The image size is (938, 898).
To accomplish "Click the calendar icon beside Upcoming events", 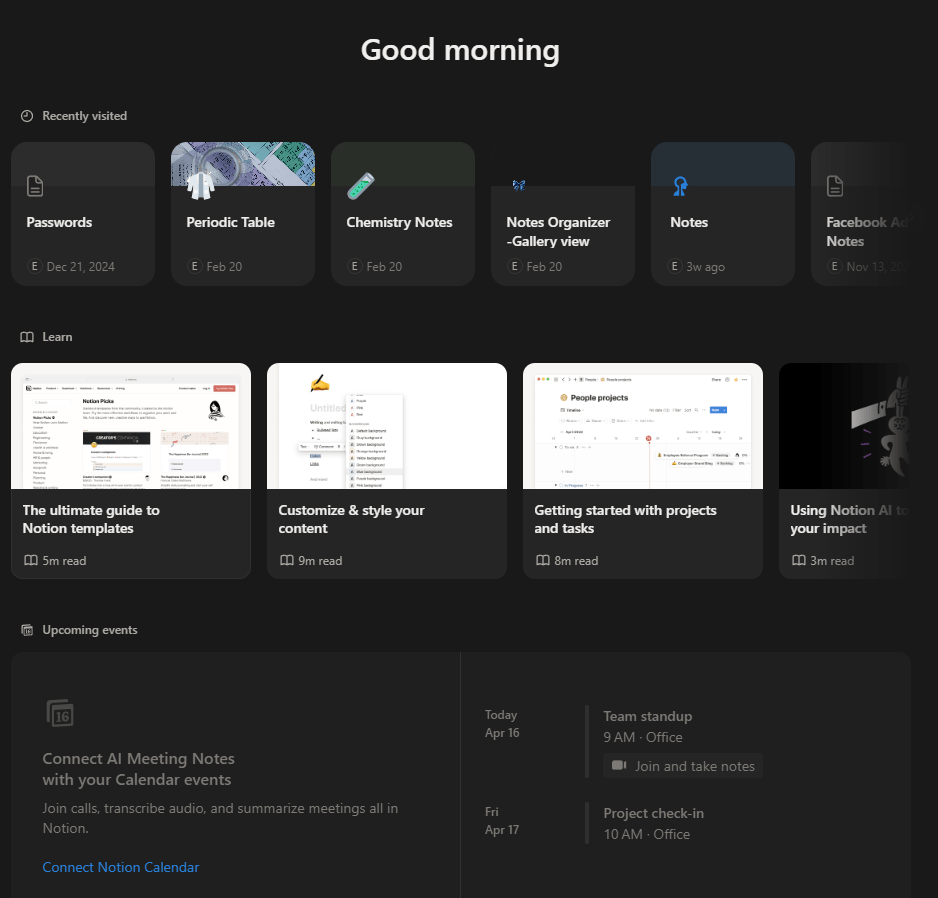I will pyautogui.click(x=27, y=630).
